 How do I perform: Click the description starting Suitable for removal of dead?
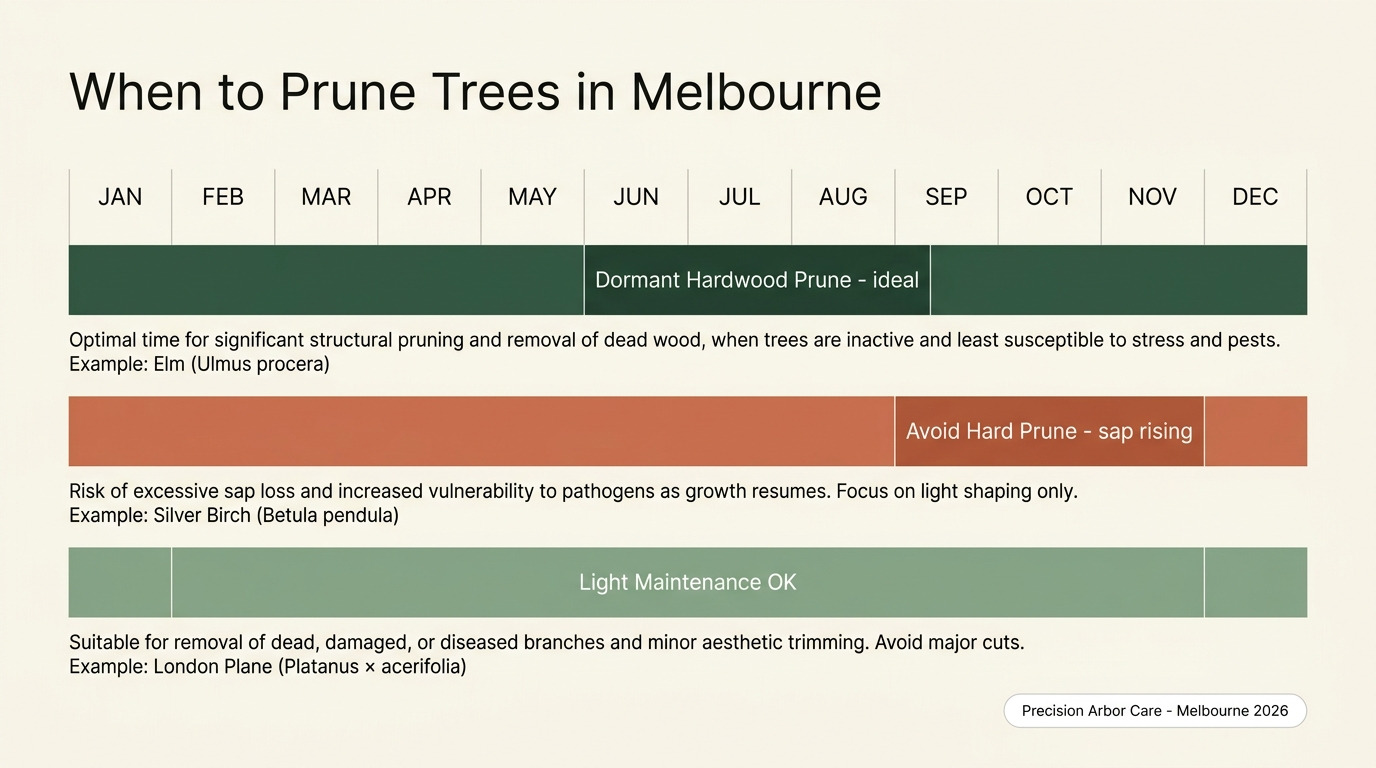[x=547, y=642]
